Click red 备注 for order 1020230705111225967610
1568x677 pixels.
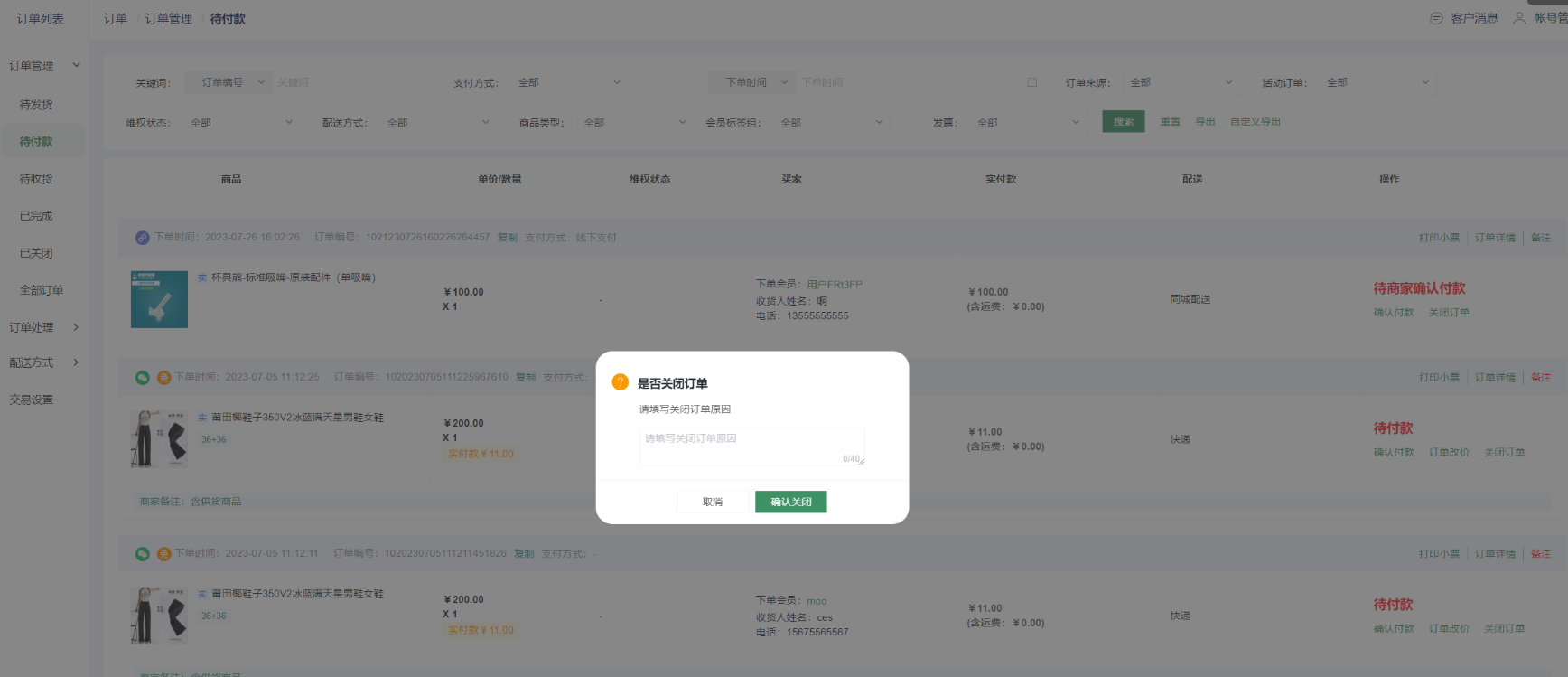pyautogui.click(x=1541, y=378)
